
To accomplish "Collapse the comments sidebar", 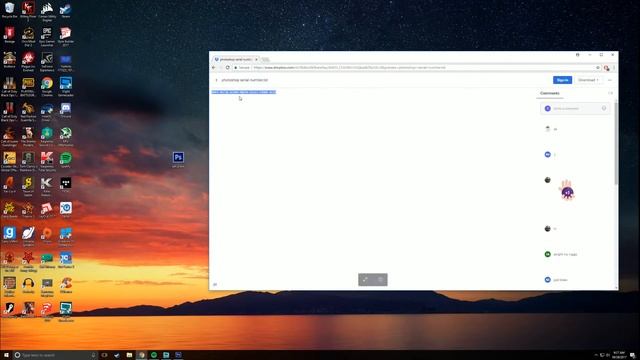I will (x=610, y=93).
